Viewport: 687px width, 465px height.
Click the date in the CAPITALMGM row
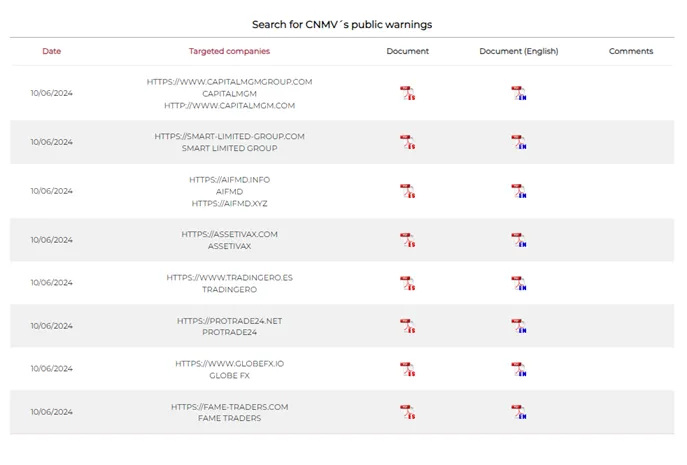coord(52,93)
